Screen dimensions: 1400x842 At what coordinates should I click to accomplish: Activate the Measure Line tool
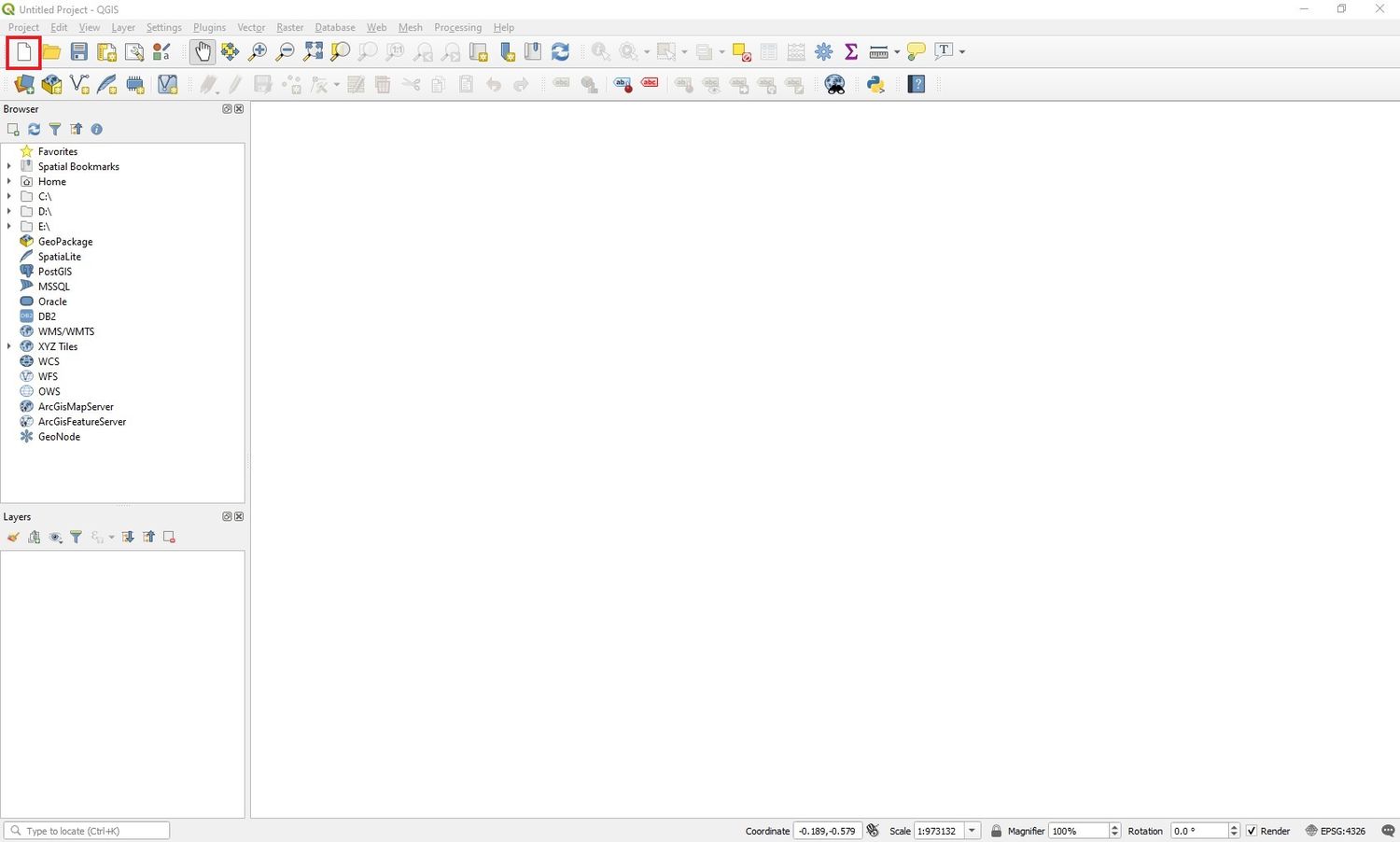pos(878,51)
